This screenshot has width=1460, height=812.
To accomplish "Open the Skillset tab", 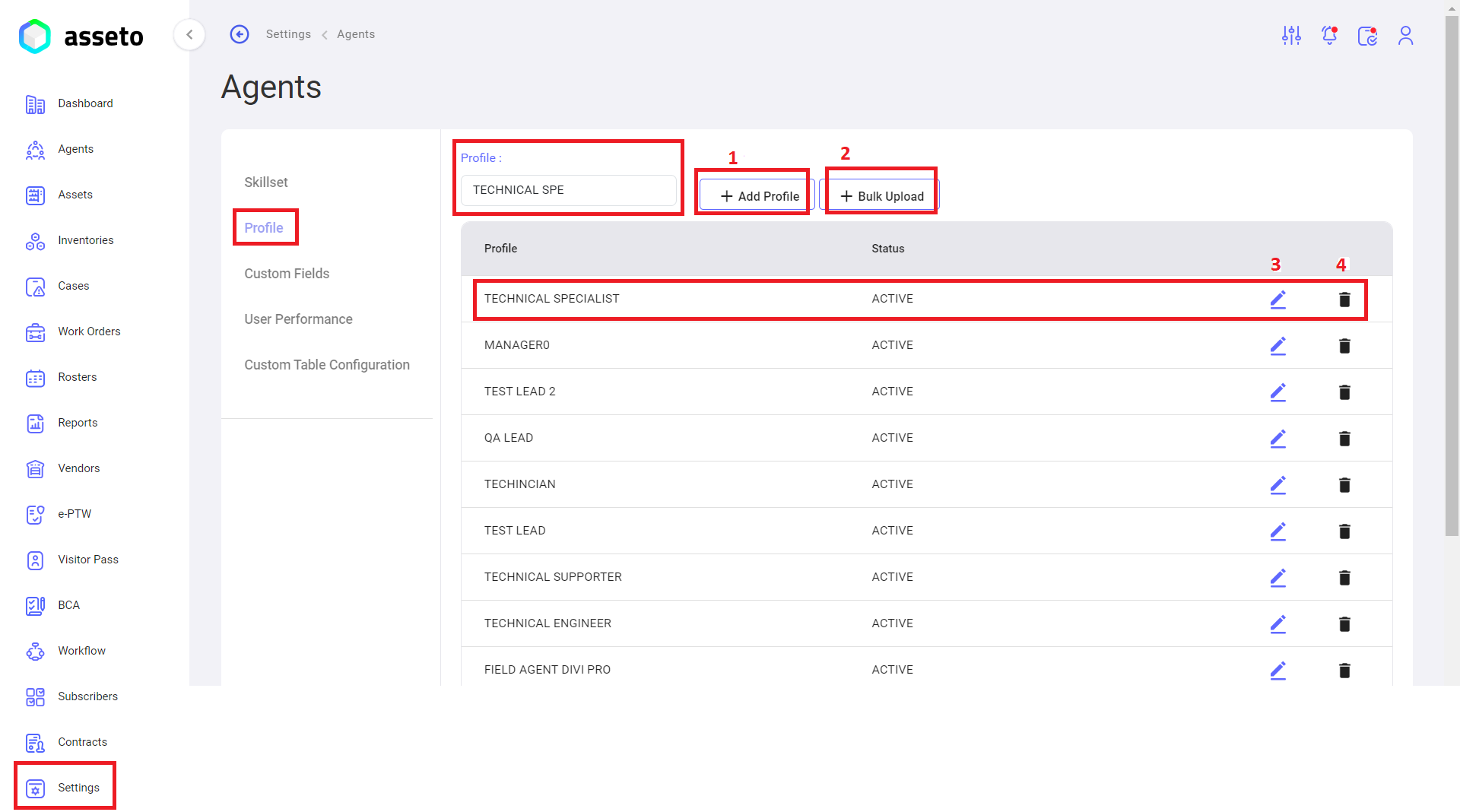I will (x=266, y=182).
